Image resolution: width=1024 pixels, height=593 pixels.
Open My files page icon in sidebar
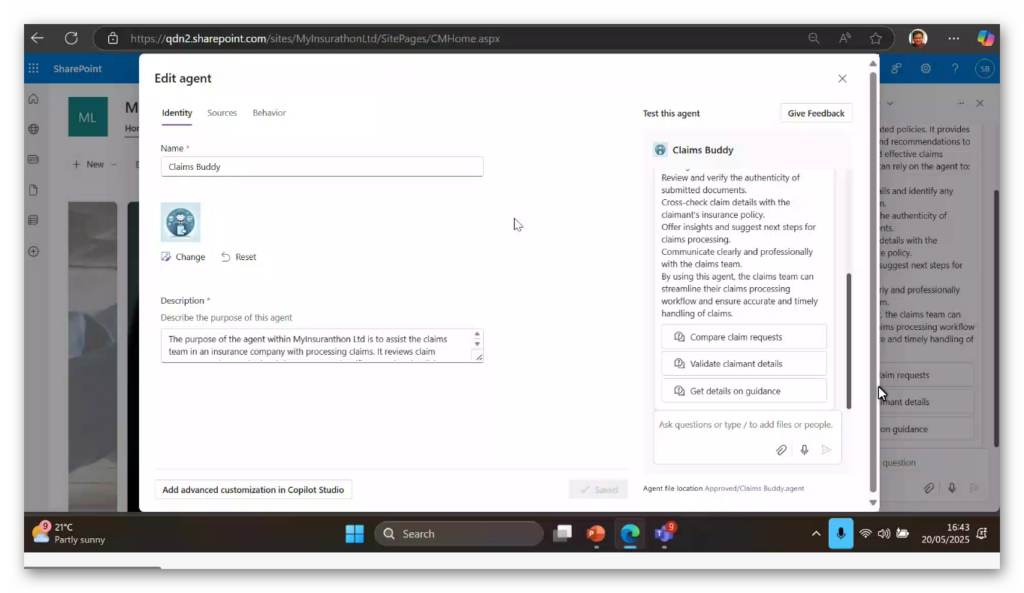pos(33,190)
